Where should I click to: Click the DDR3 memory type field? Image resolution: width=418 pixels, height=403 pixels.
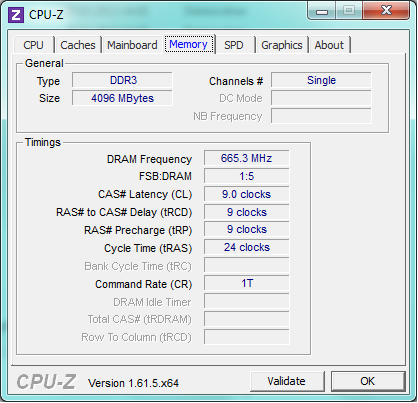(x=122, y=80)
